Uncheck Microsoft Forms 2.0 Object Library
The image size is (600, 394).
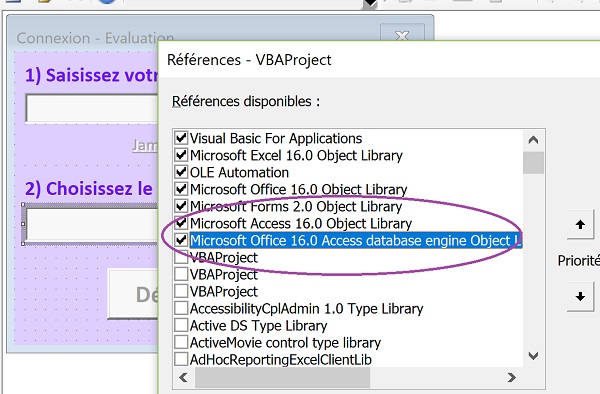[181, 206]
